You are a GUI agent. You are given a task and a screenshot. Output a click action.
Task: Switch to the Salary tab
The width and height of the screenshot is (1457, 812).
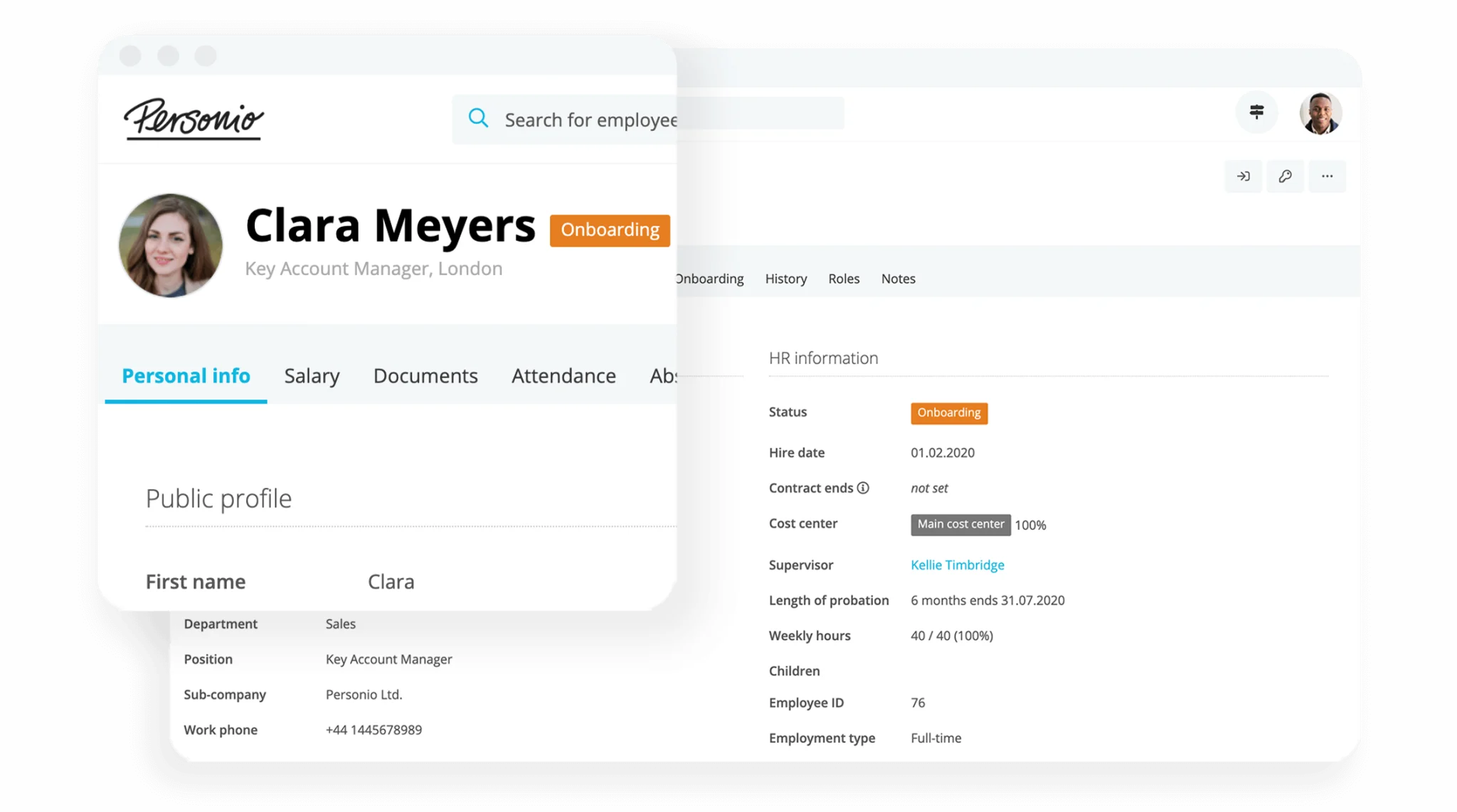[x=312, y=375]
